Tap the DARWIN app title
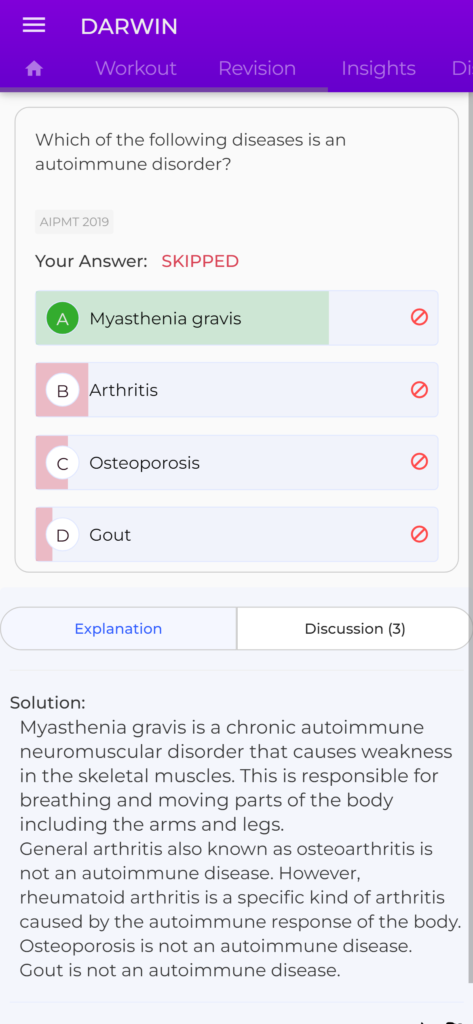473x1024 pixels. click(129, 27)
